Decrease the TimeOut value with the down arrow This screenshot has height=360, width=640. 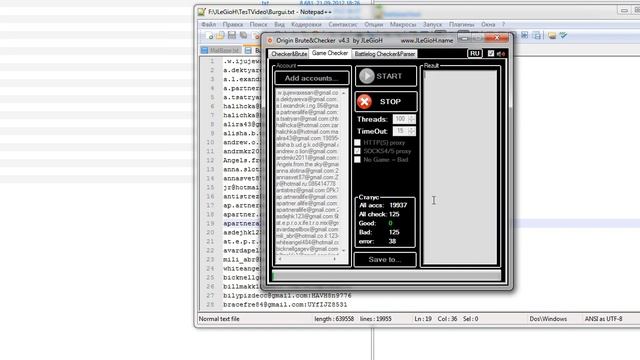coord(411,133)
